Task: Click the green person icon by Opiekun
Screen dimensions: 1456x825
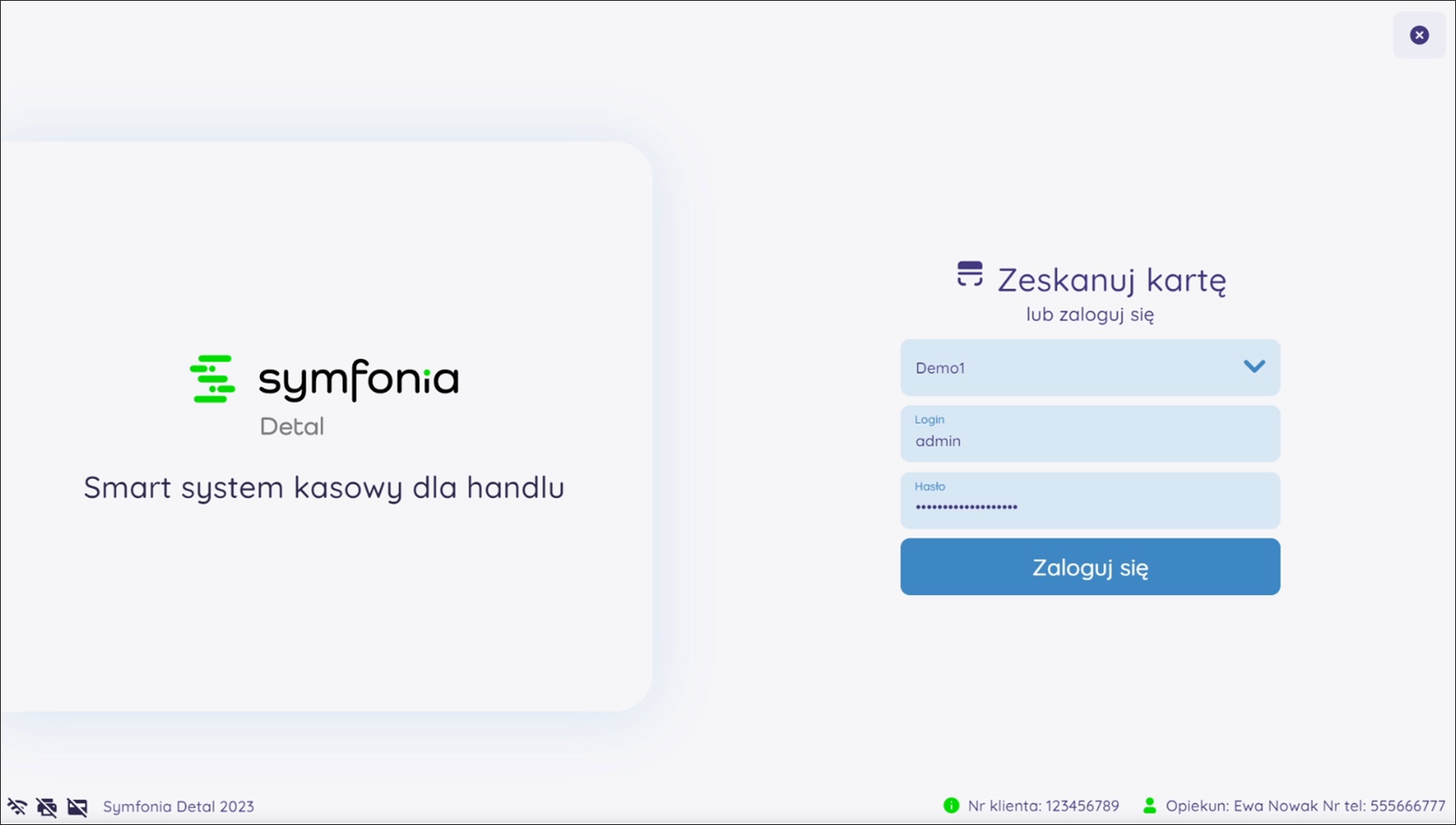Action: (1150, 806)
